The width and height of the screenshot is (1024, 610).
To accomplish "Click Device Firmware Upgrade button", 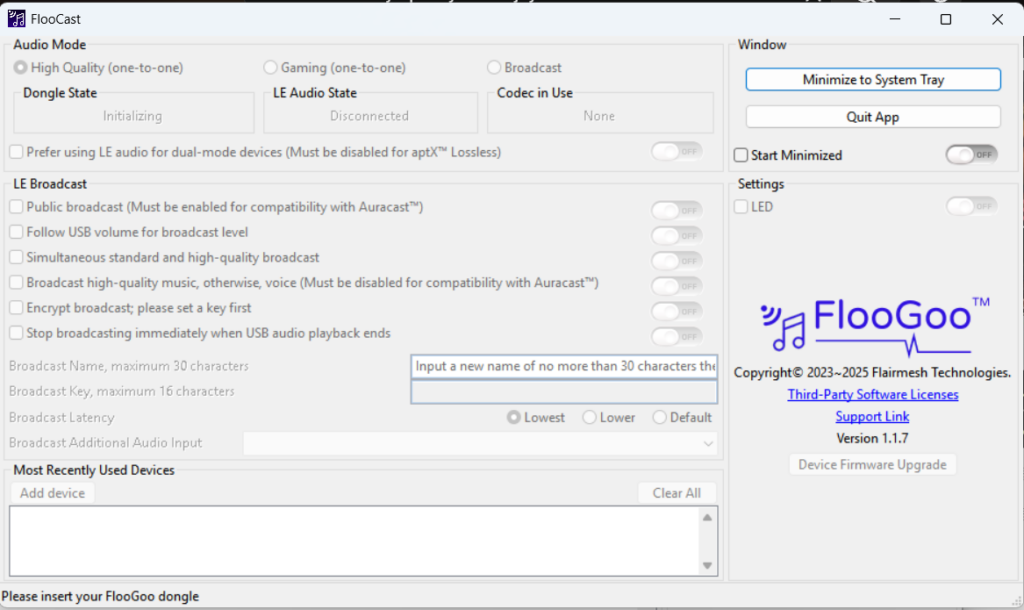I will pos(872,464).
